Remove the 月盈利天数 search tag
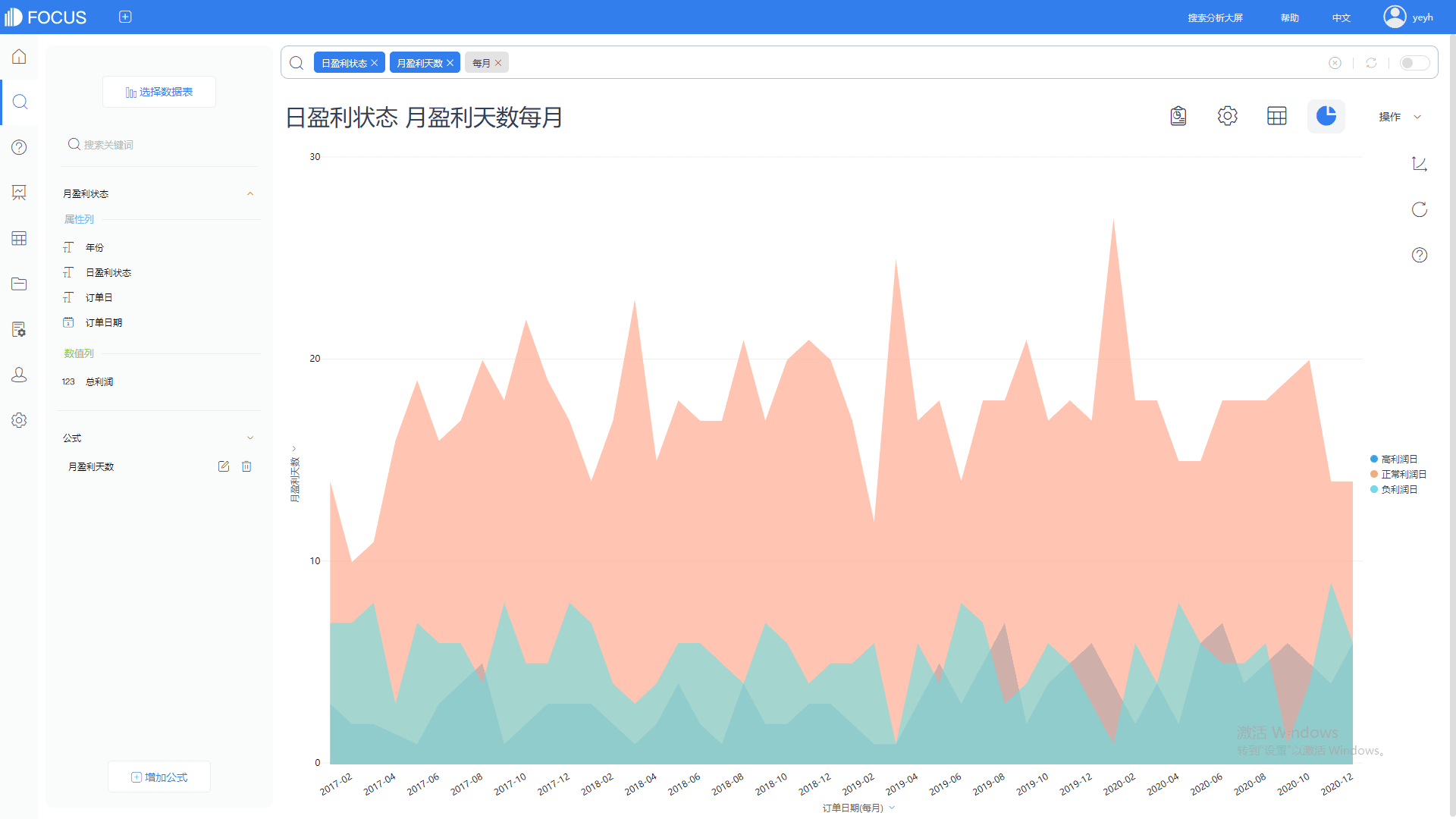The image size is (1456, 819). pos(450,63)
